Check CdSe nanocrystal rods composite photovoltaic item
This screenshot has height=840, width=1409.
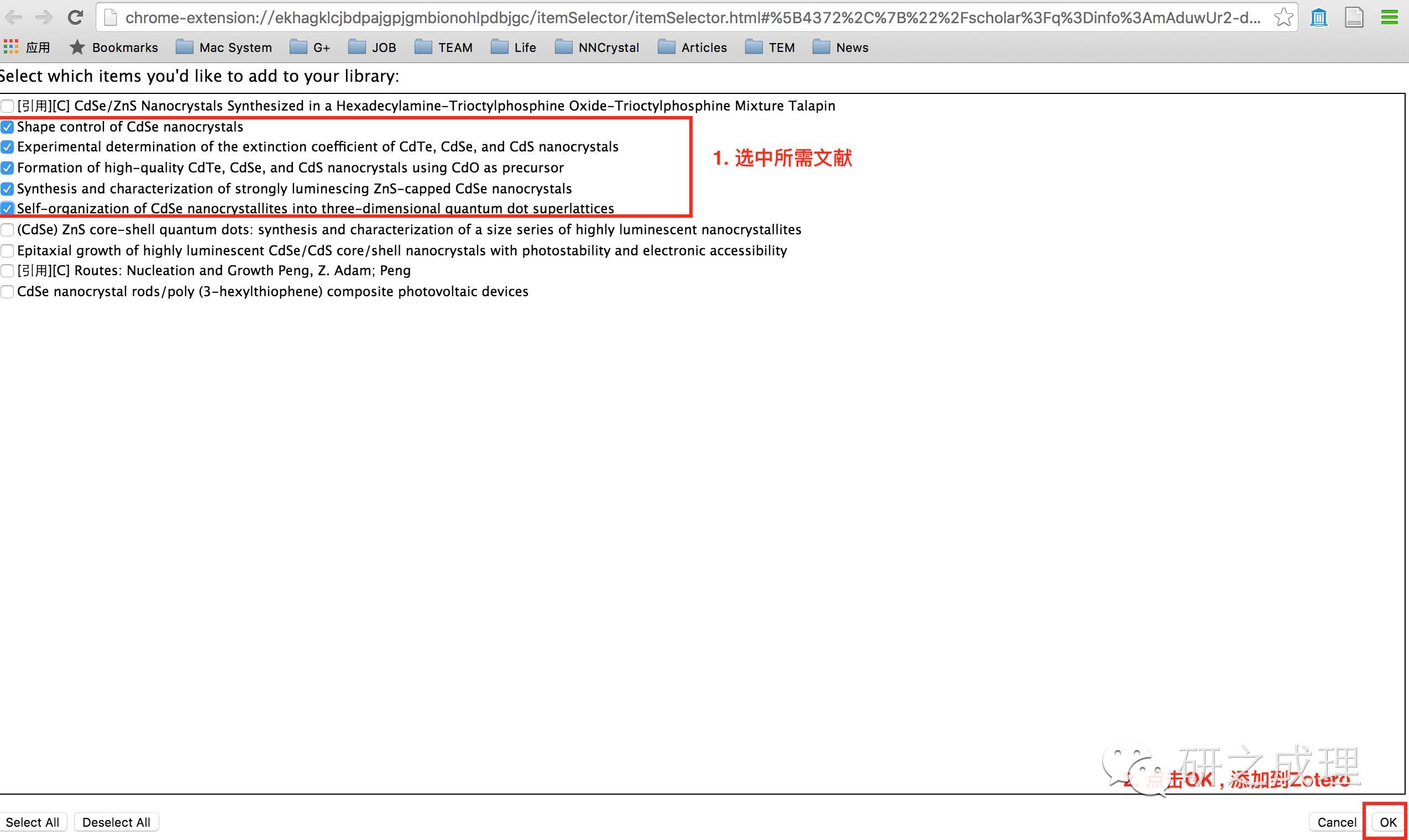click(x=7, y=292)
